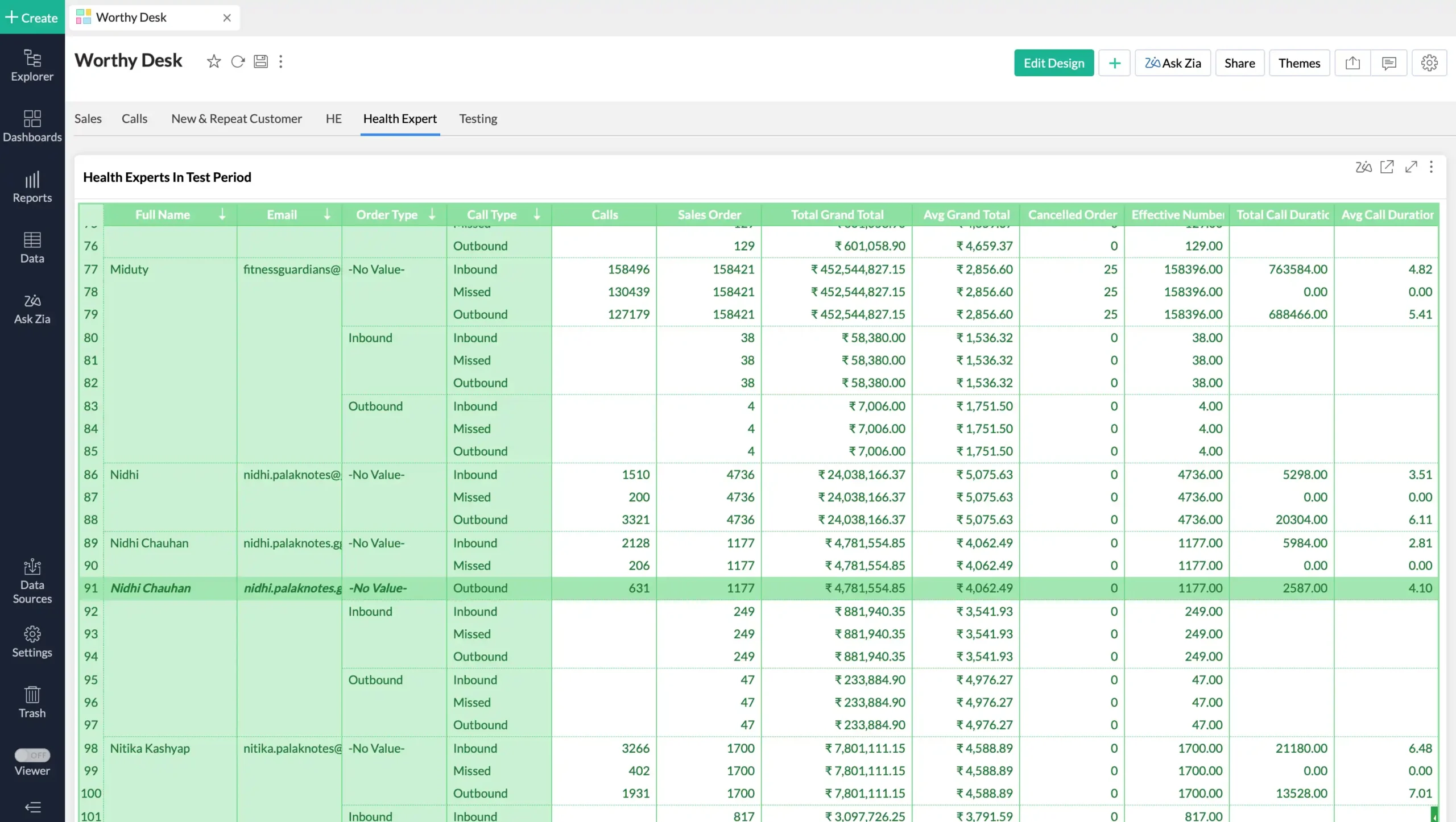Image resolution: width=1456 pixels, height=822 pixels.
Task: Click the Avg Grand Total header
Action: click(966, 214)
